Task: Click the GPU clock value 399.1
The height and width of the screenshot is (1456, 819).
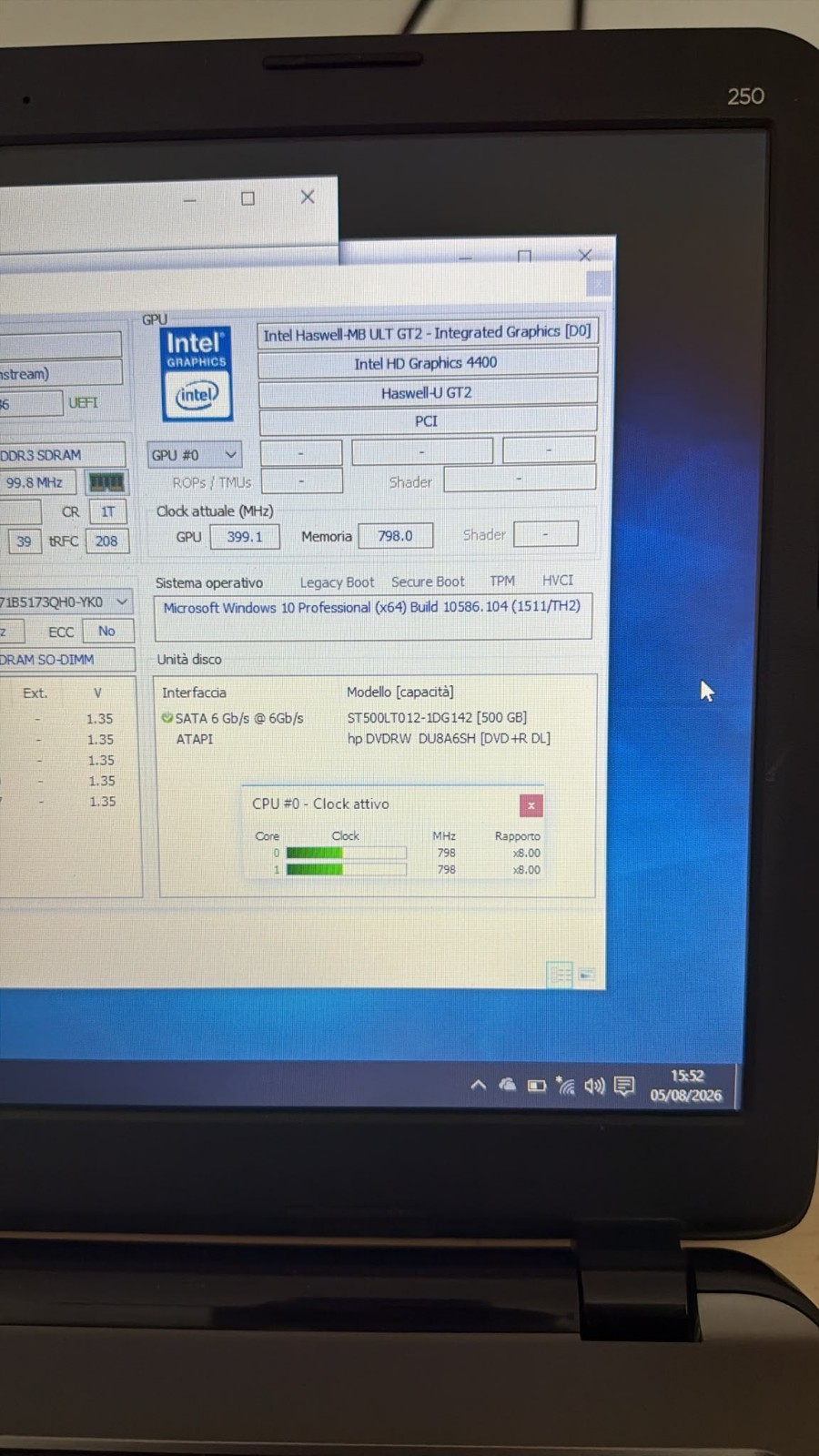Action: click(x=245, y=537)
